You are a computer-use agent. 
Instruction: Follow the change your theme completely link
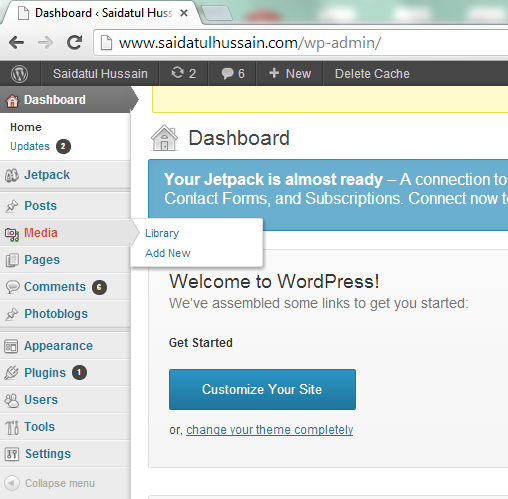[x=269, y=430]
